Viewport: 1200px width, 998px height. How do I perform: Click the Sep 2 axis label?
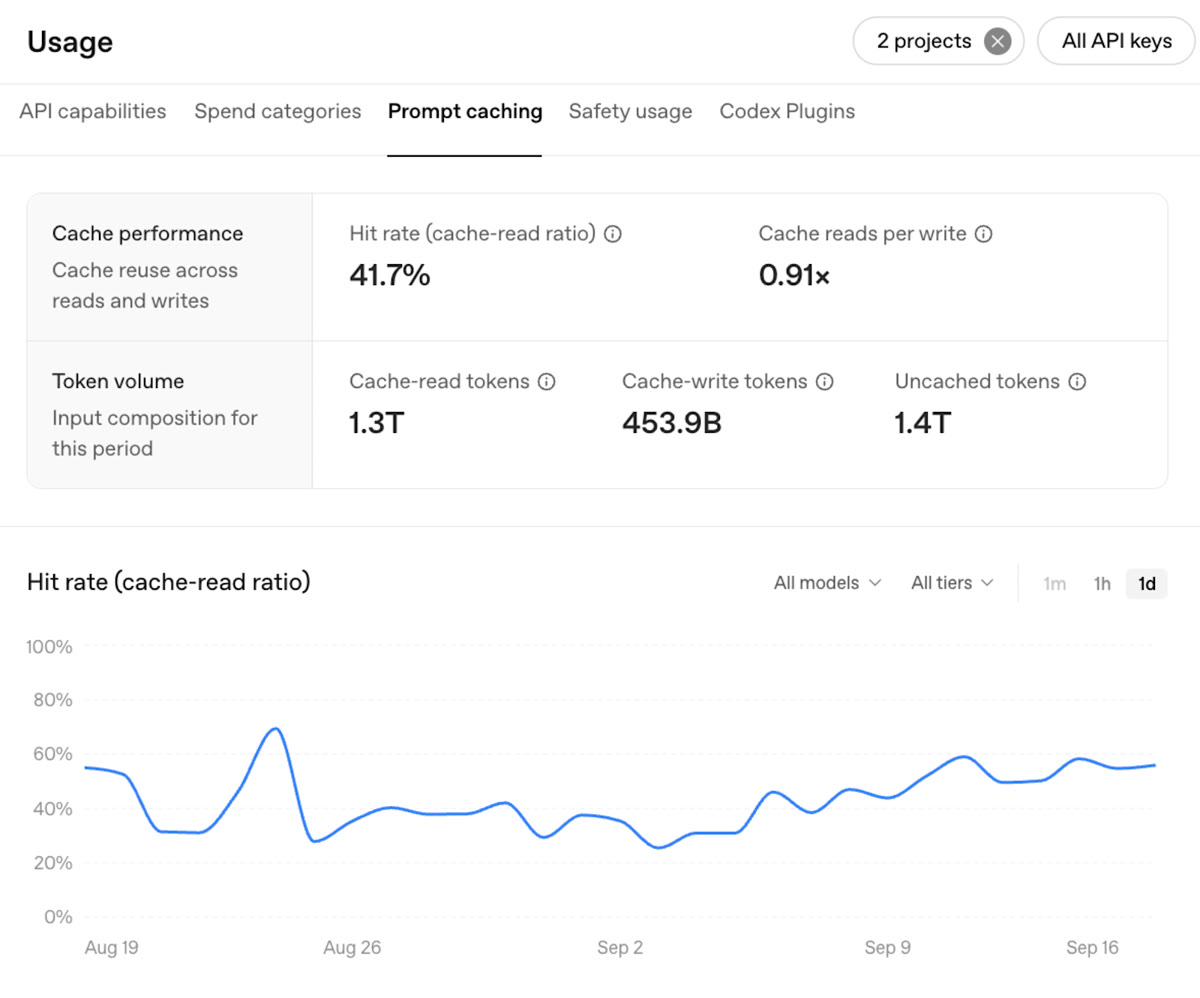[x=620, y=948]
